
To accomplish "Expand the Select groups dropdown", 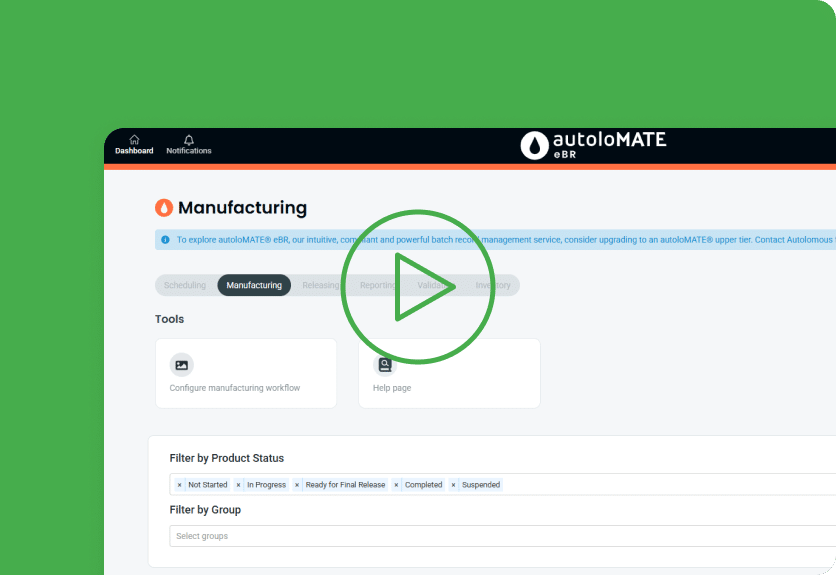I will point(500,536).
